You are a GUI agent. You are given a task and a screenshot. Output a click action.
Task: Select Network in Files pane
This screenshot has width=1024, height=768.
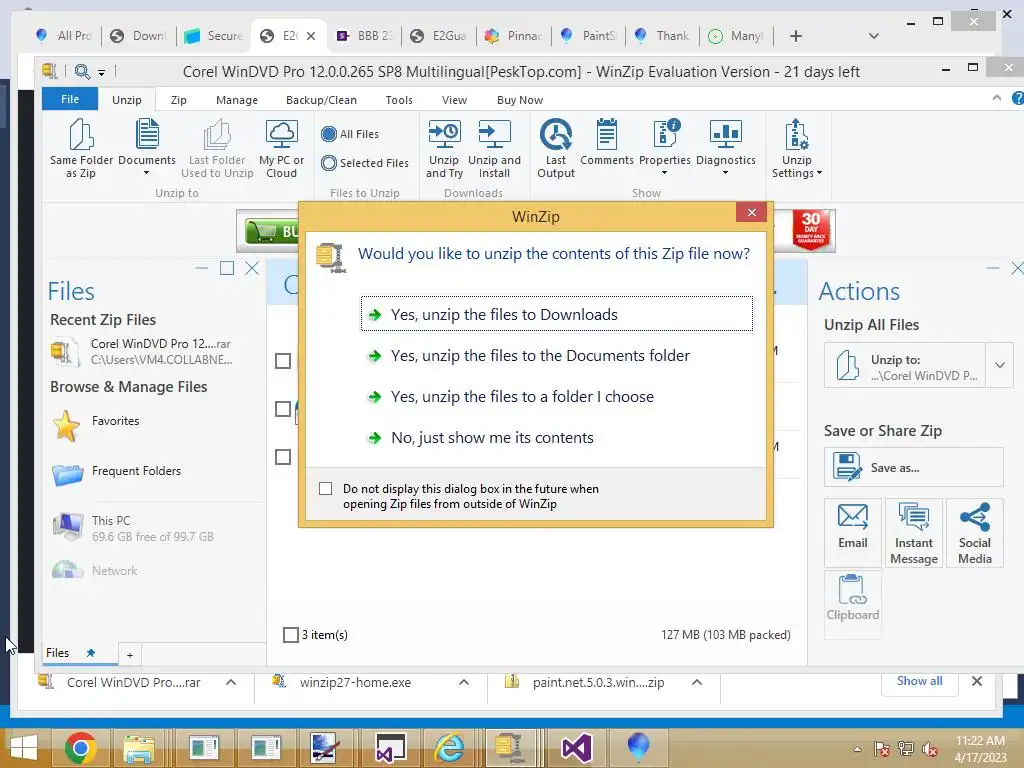point(68,569)
